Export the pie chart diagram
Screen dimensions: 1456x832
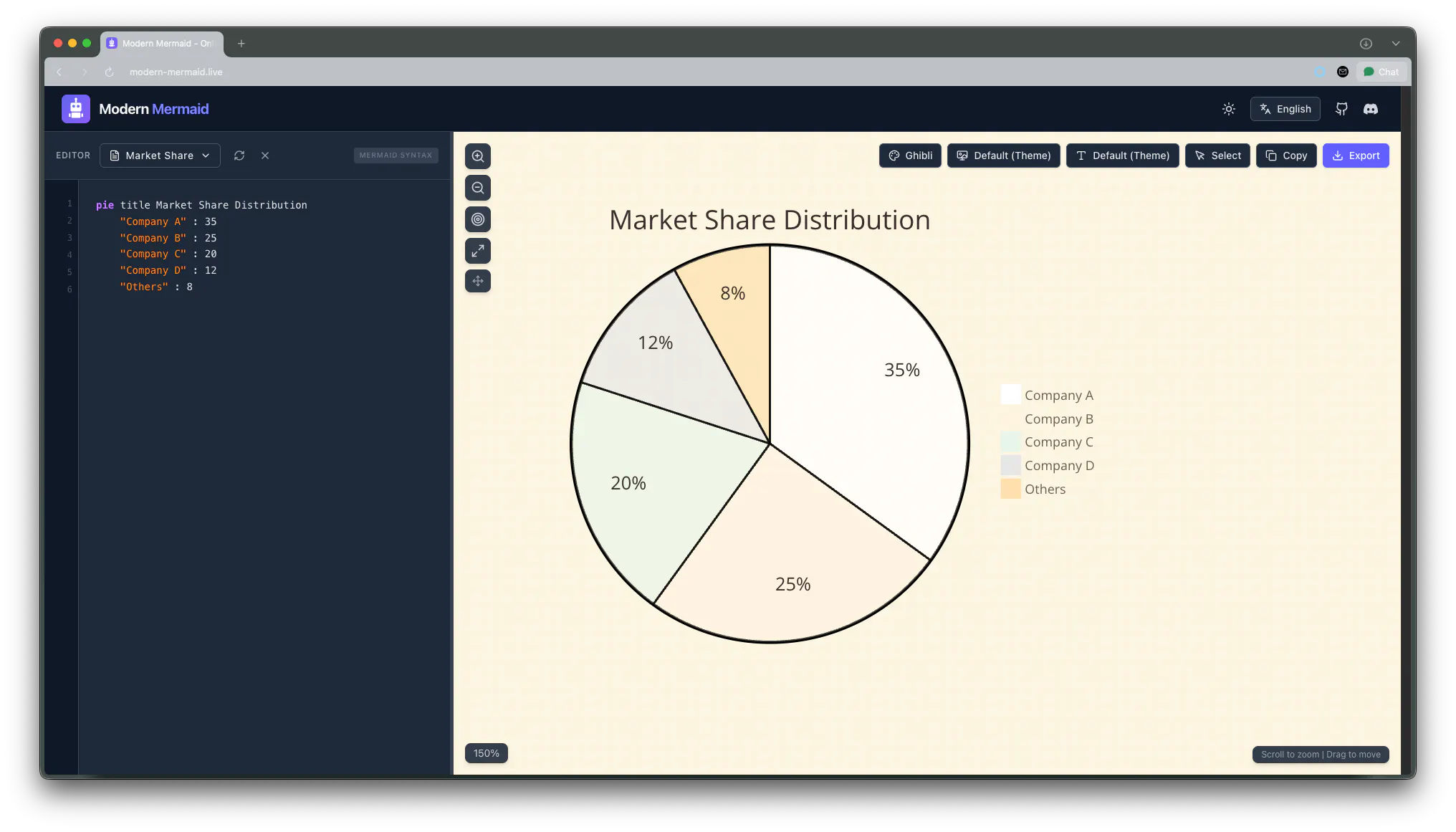coord(1356,156)
